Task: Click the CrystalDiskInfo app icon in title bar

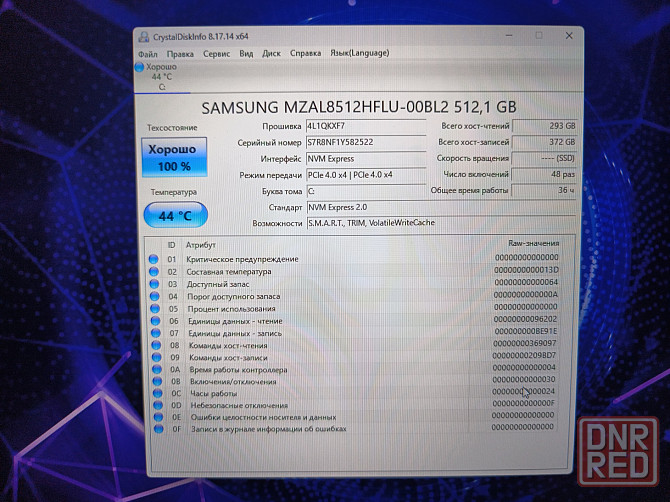Action: pyautogui.click(x=144, y=37)
